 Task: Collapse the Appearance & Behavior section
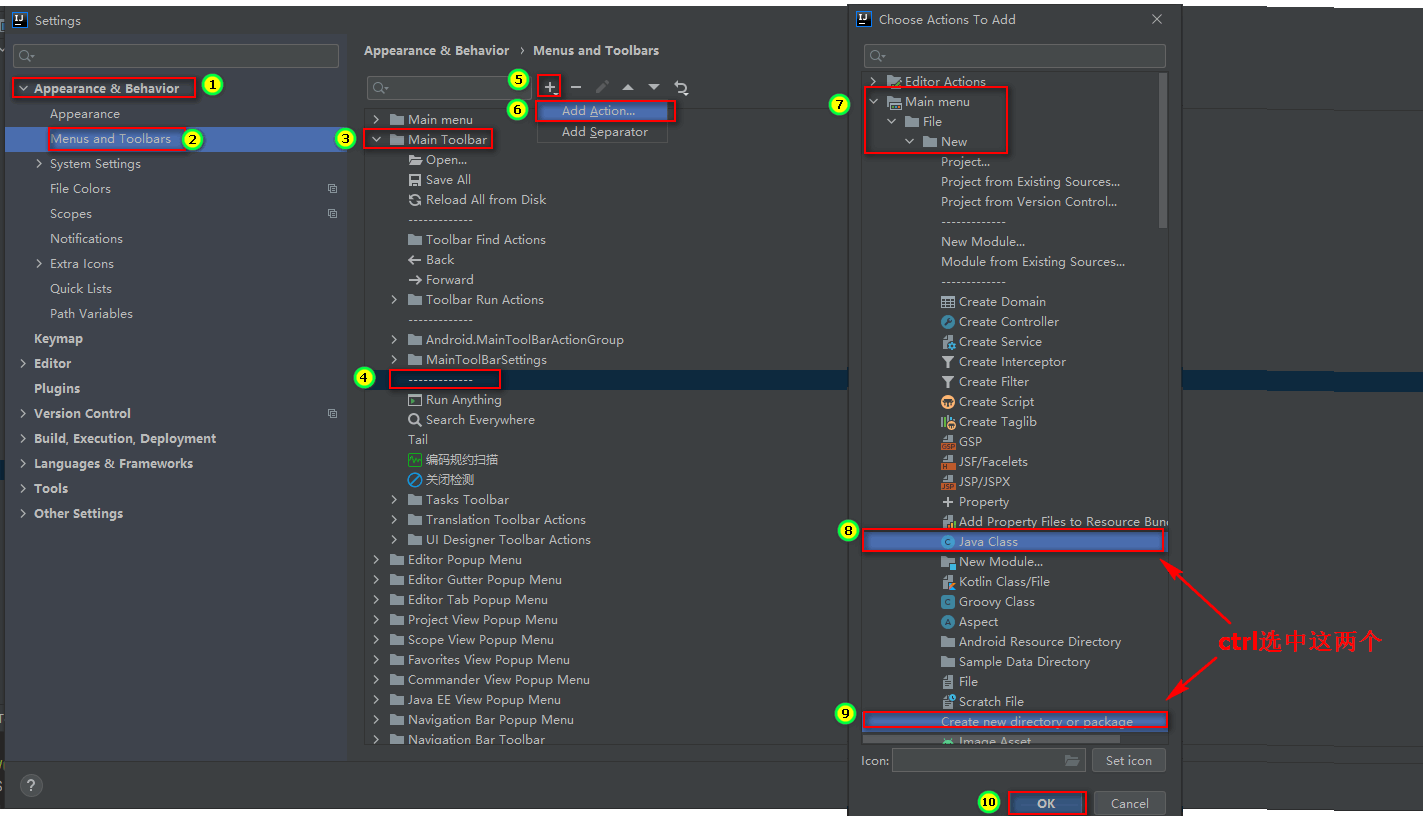point(23,88)
